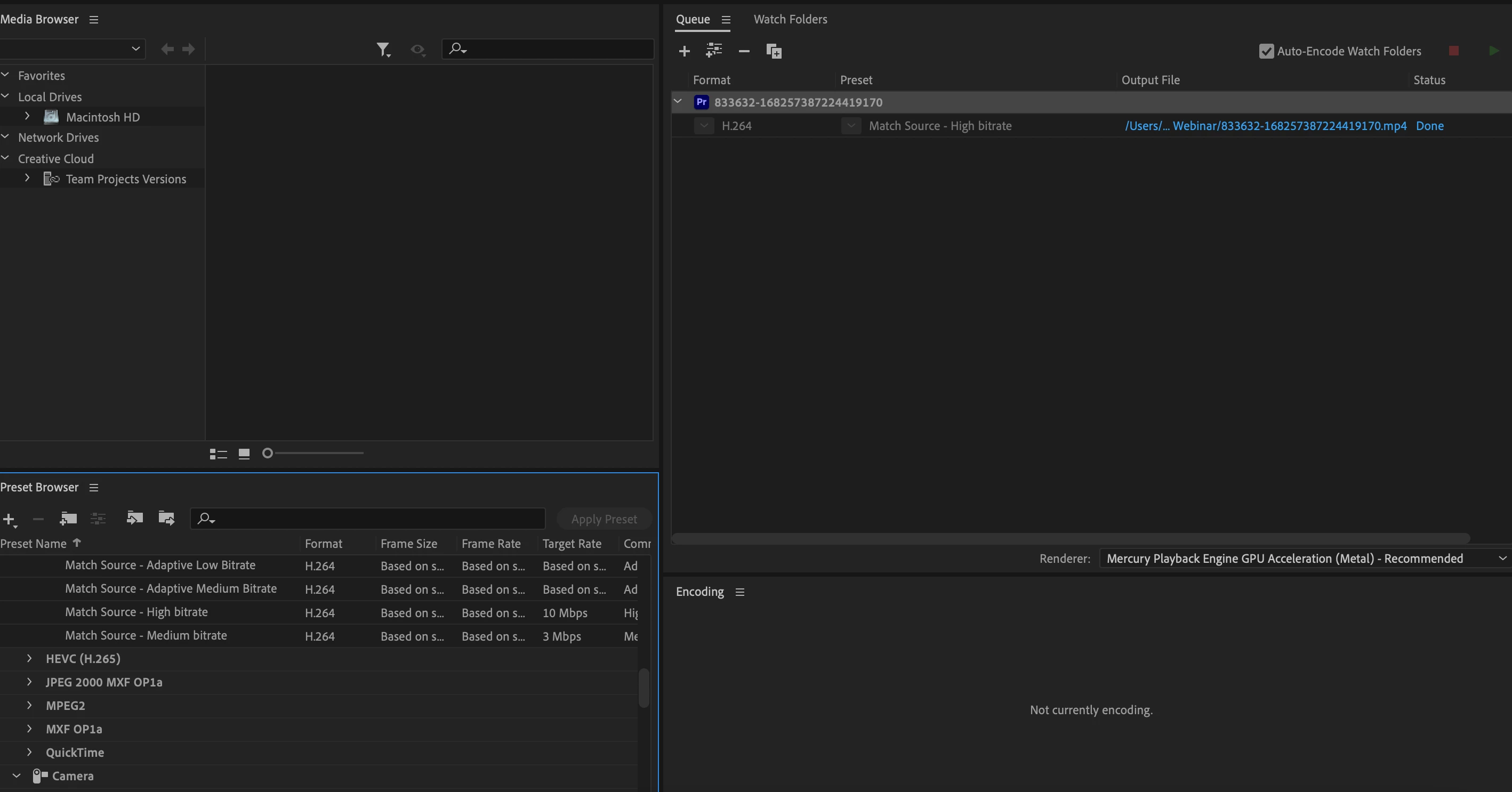Image resolution: width=1512 pixels, height=792 pixels.
Task: Click the Add Output icon in Queue toolbar
Action: (714, 51)
